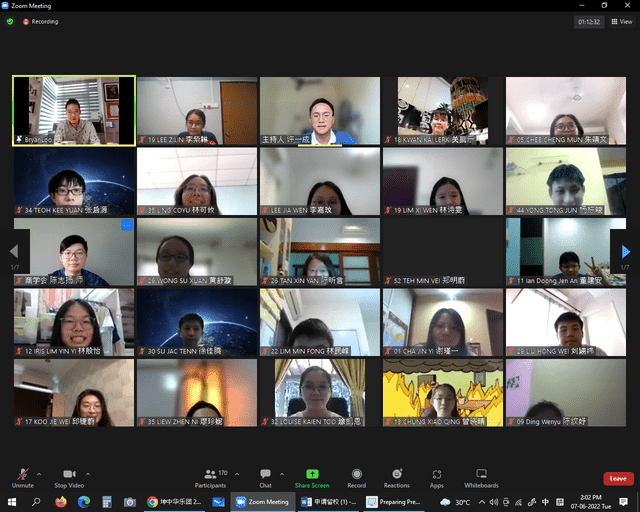Switch input language 中 indicator

click(545, 502)
